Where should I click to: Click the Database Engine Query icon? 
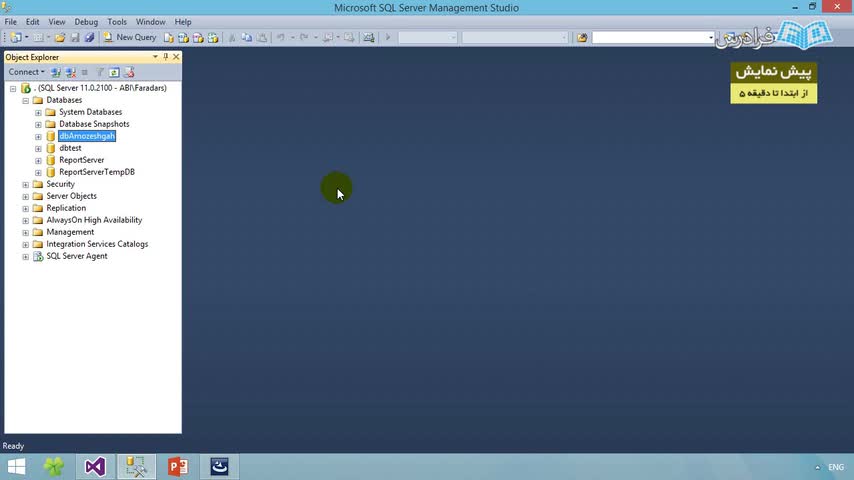click(x=169, y=38)
